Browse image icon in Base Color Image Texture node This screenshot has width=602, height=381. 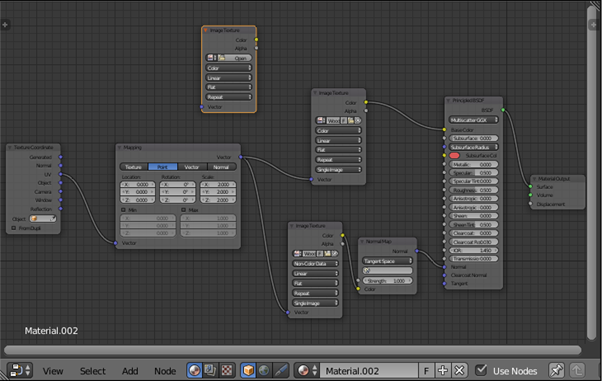pos(321,121)
